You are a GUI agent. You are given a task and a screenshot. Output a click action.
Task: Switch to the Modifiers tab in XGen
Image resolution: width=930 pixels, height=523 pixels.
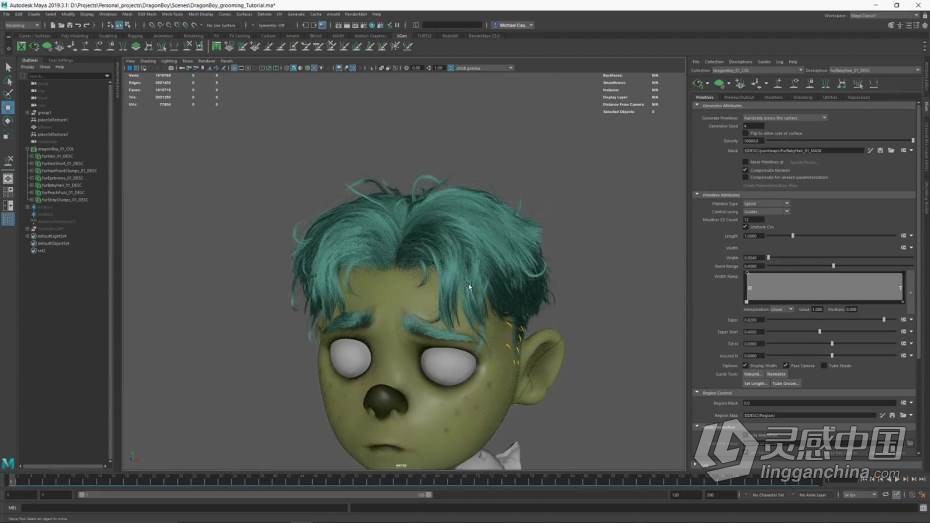point(773,97)
